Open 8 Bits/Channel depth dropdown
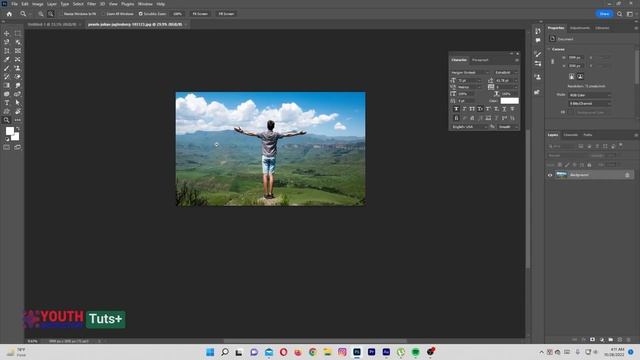This screenshot has height=360, width=640. coord(590,104)
